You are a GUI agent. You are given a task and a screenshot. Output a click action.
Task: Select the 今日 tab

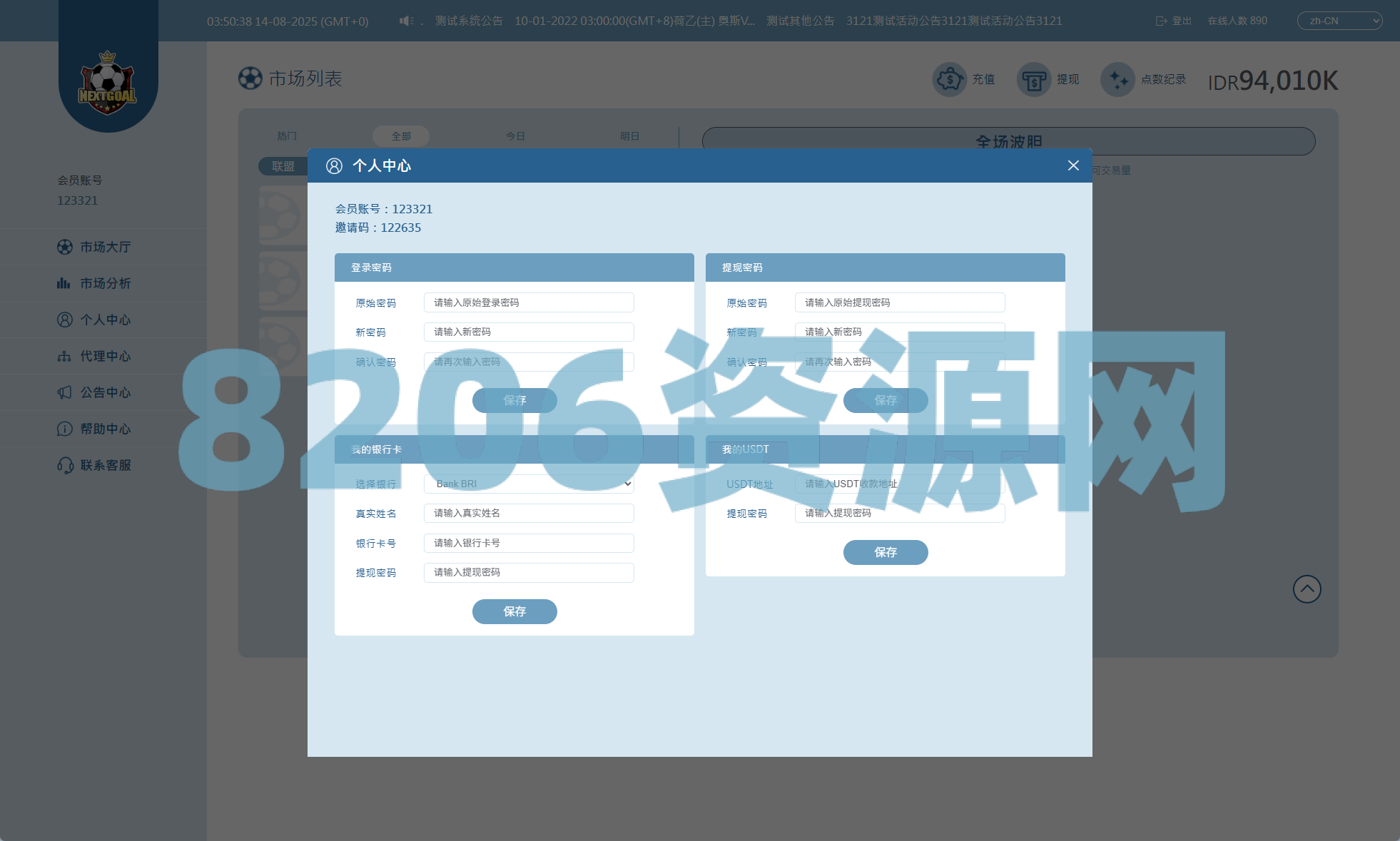(515, 136)
